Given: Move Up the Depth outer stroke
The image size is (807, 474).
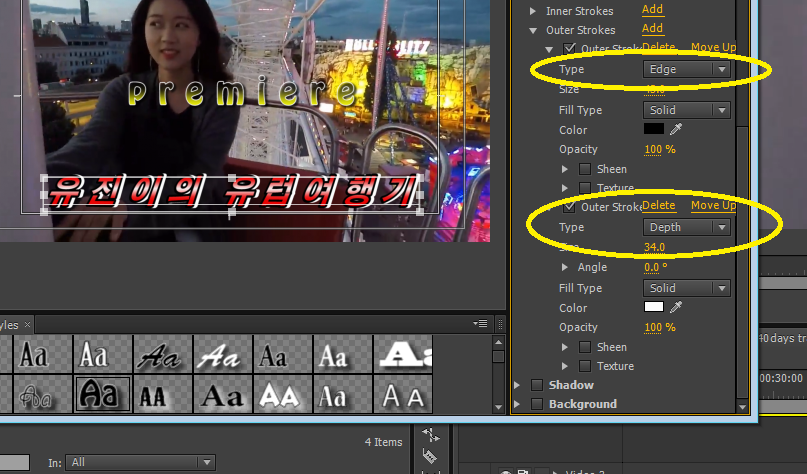Looking at the screenshot, I should pyautogui.click(x=713, y=205).
